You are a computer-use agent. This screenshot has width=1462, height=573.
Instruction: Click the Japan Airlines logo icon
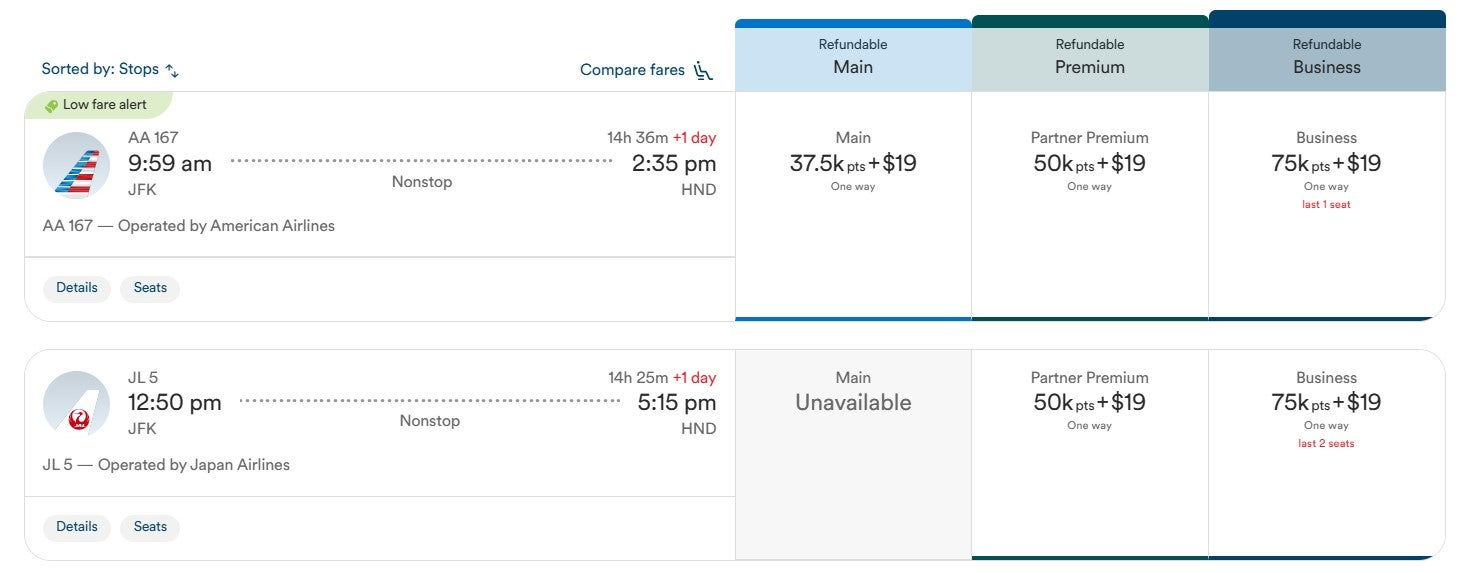coord(77,404)
